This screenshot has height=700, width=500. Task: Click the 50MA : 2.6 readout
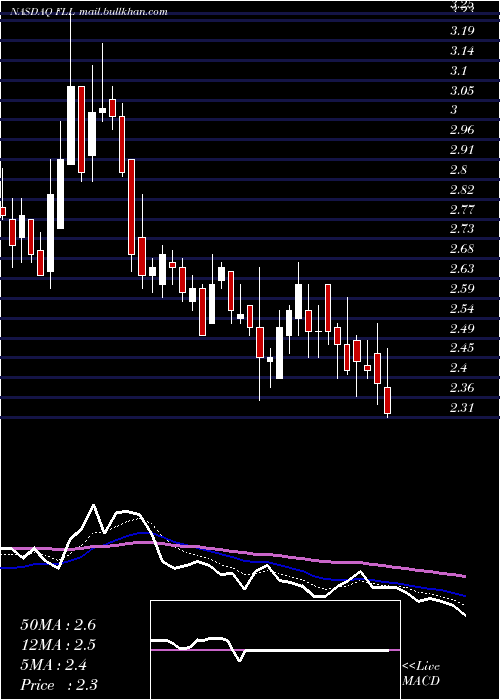click(x=58, y=625)
